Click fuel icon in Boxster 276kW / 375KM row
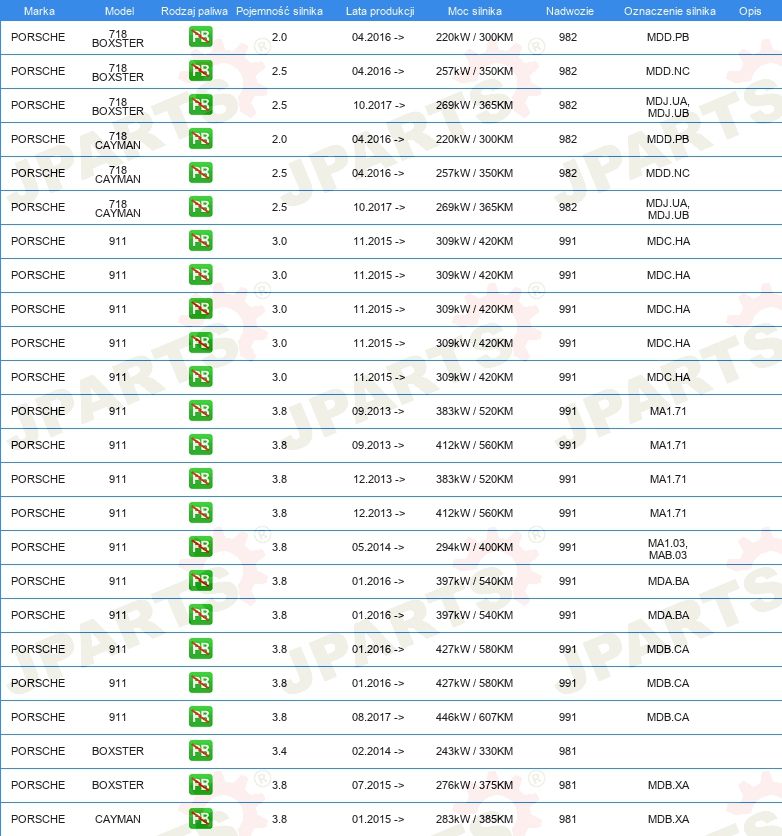This screenshot has width=782, height=836. click(200, 785)
